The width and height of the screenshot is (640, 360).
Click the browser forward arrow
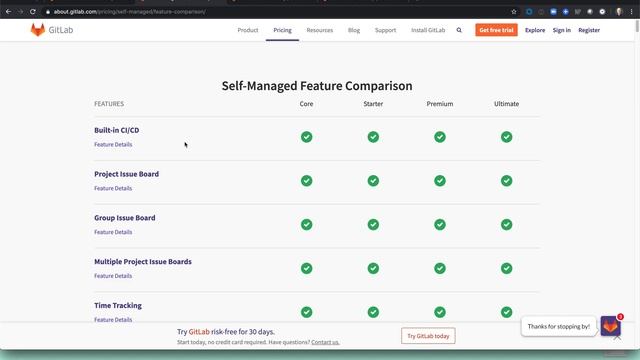[20, 12]
